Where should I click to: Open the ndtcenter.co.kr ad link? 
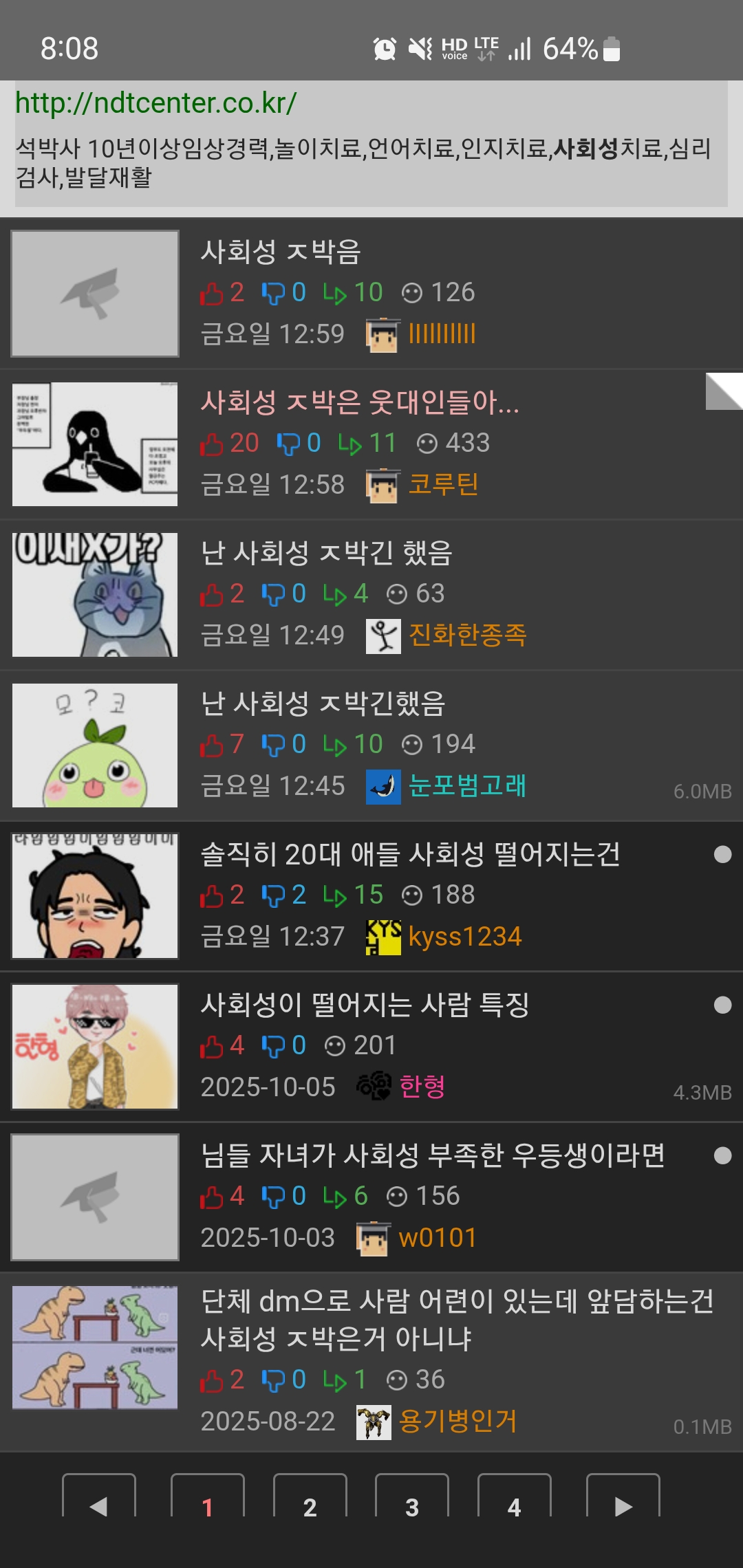(156, 103)
